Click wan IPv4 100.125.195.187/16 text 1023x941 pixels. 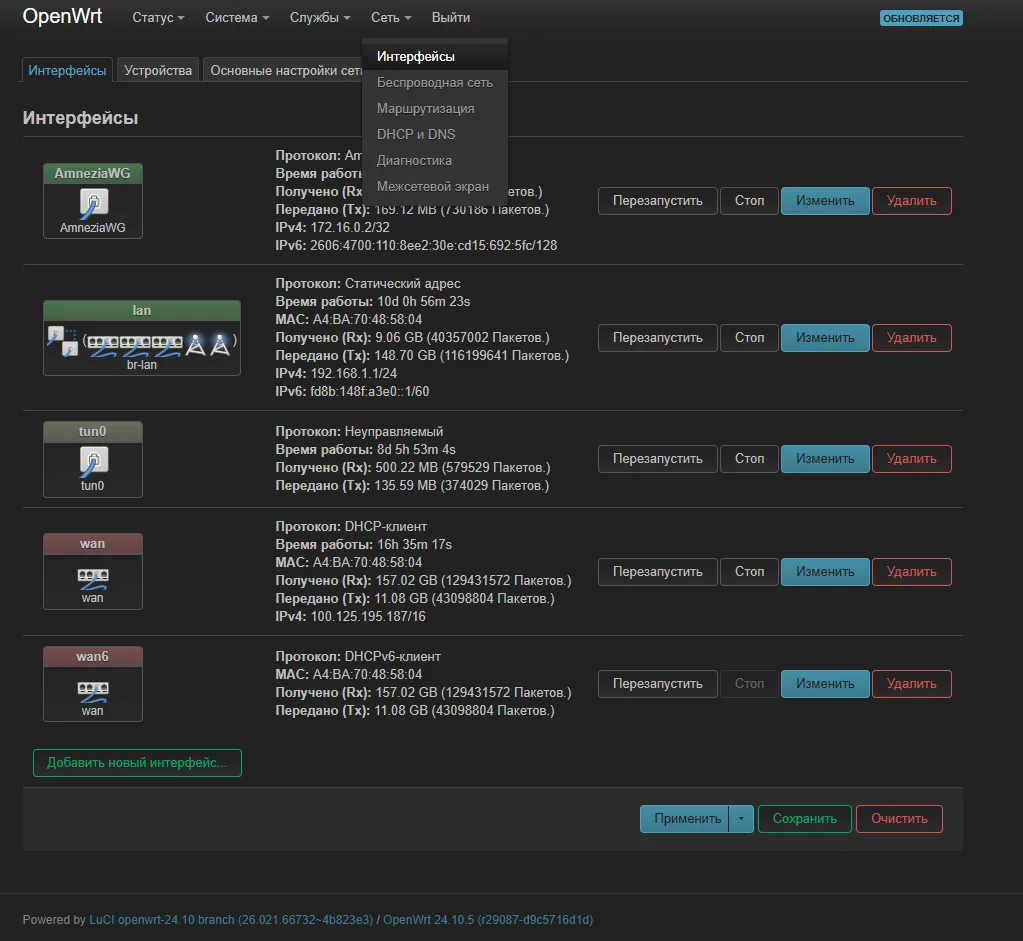(368, 616)
